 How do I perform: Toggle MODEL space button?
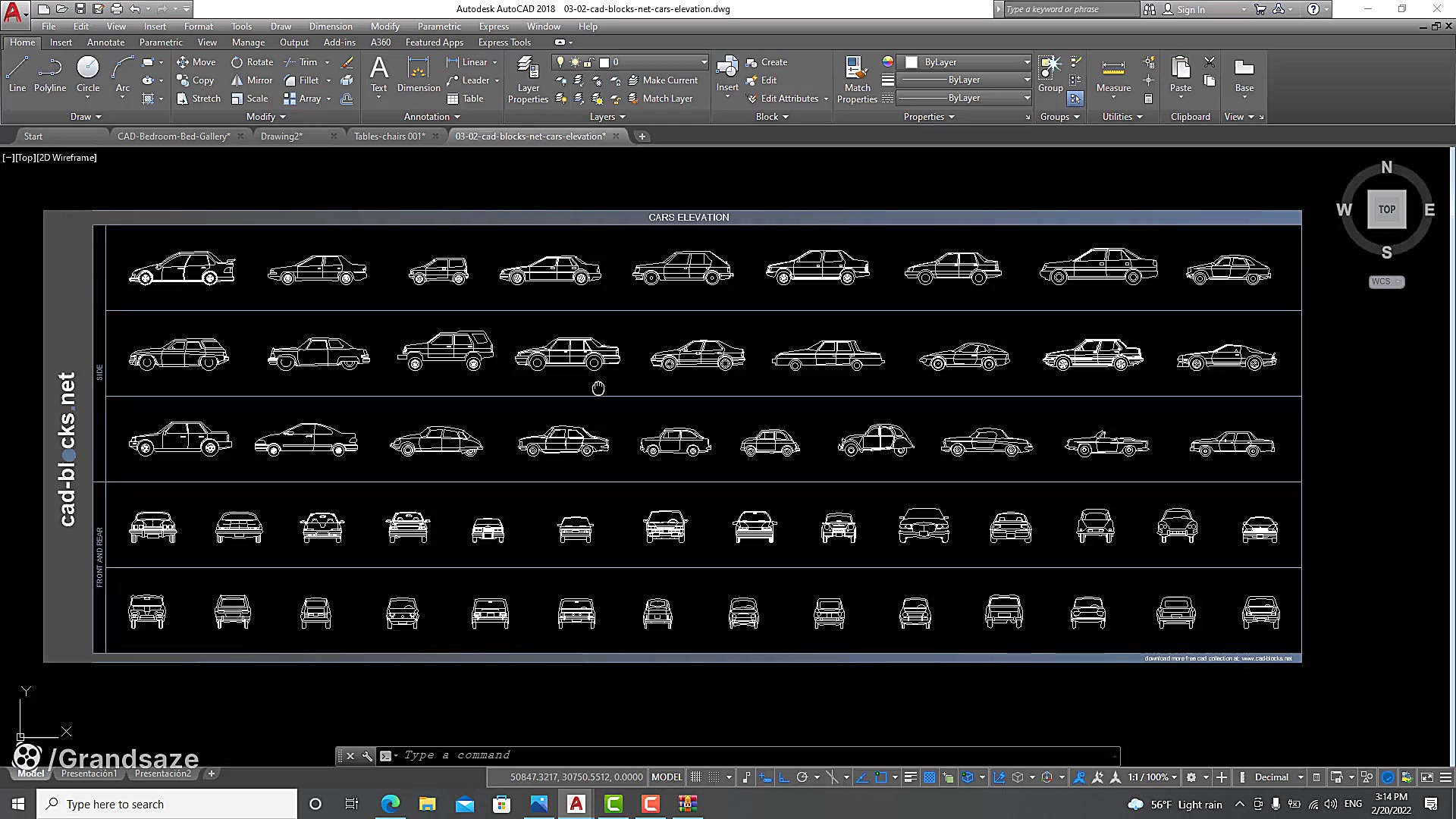pos(667,777)
